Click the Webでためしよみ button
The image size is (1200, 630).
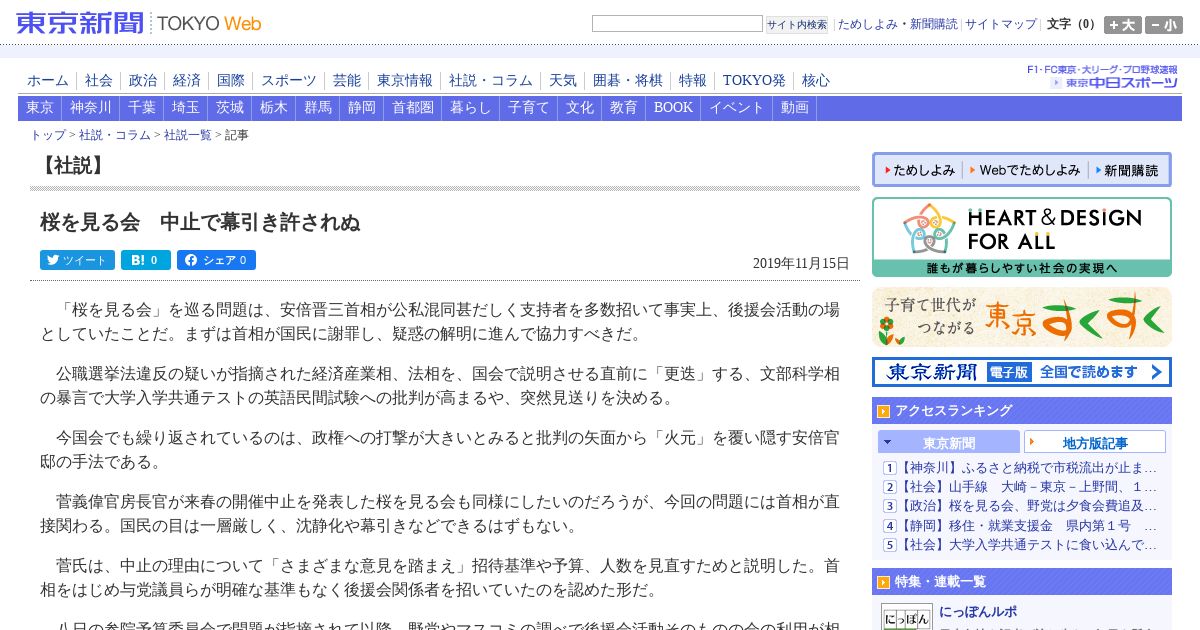click(x=1024, y=170)
